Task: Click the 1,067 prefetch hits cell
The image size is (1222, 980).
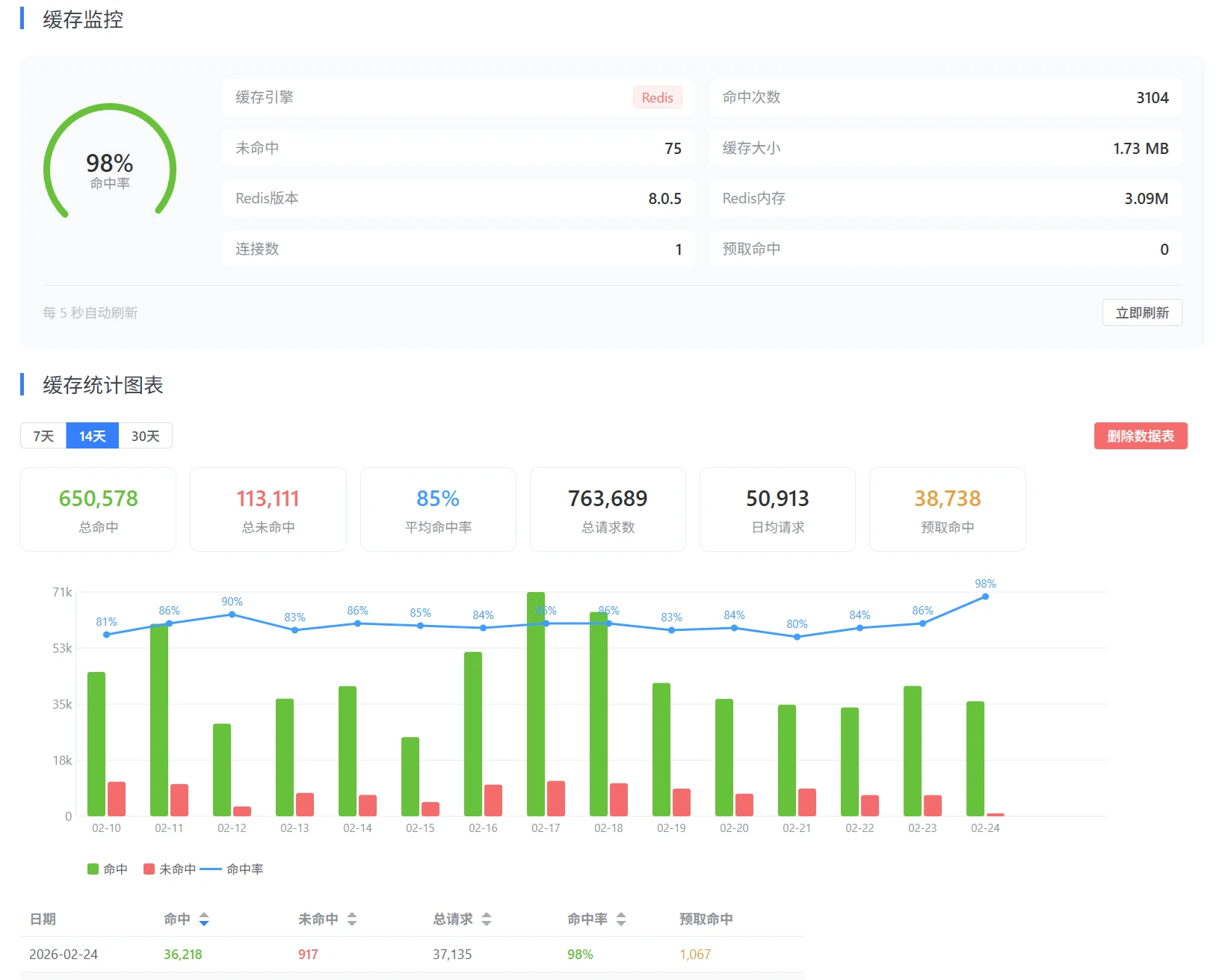Action: coord(695,955)
